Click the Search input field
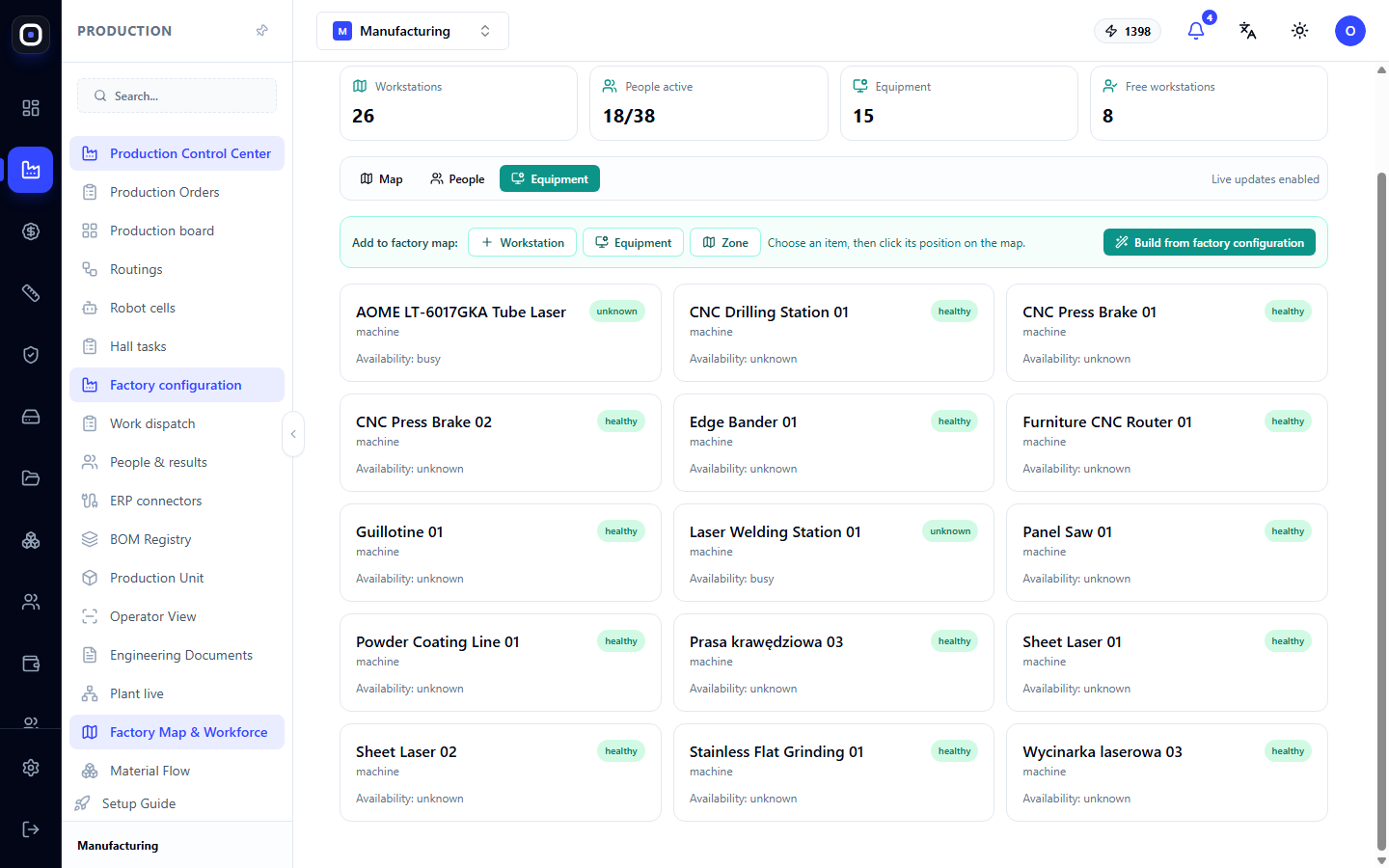This screenshot has width=1389, height=868. click(177, 95)
